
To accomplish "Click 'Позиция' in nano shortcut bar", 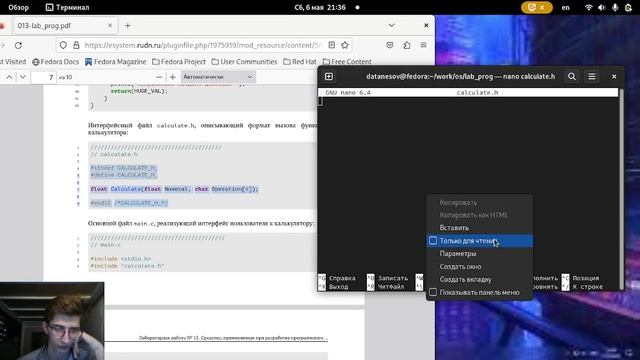I will 585,278.
